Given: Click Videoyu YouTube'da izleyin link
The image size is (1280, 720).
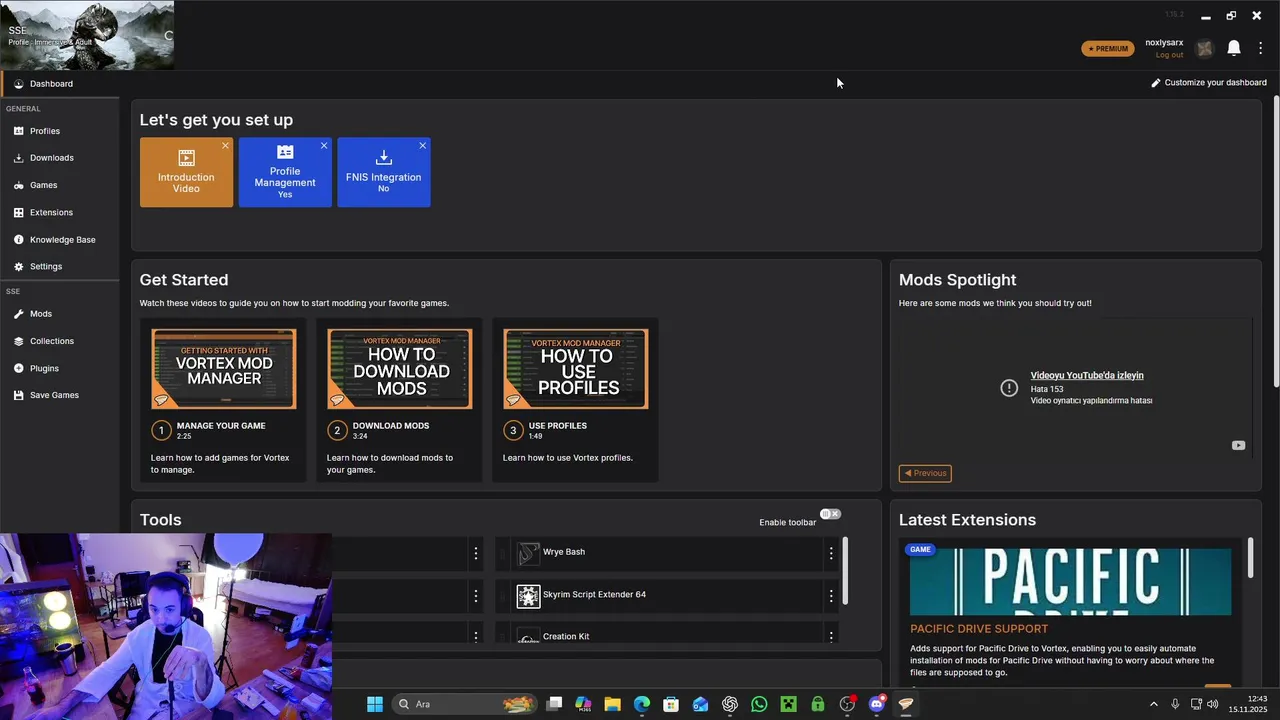Looking at the screenshot, I should tap(1087, 375).
